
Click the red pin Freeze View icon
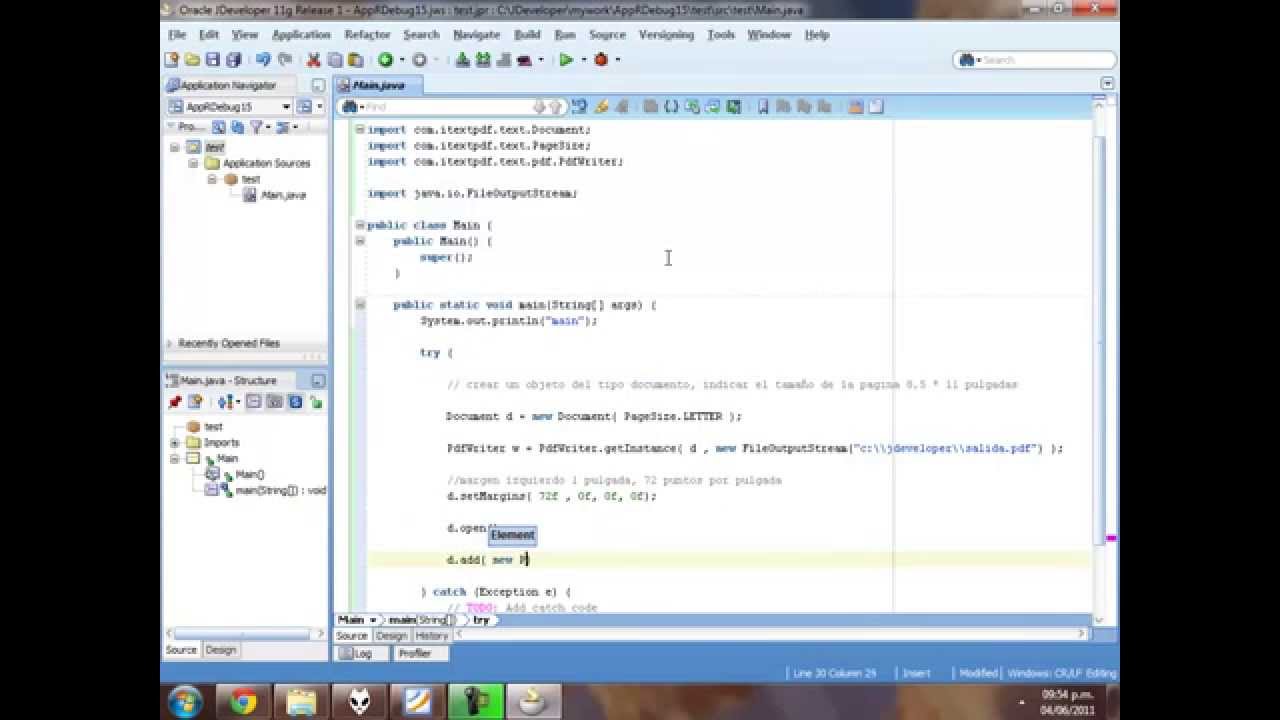175,402
